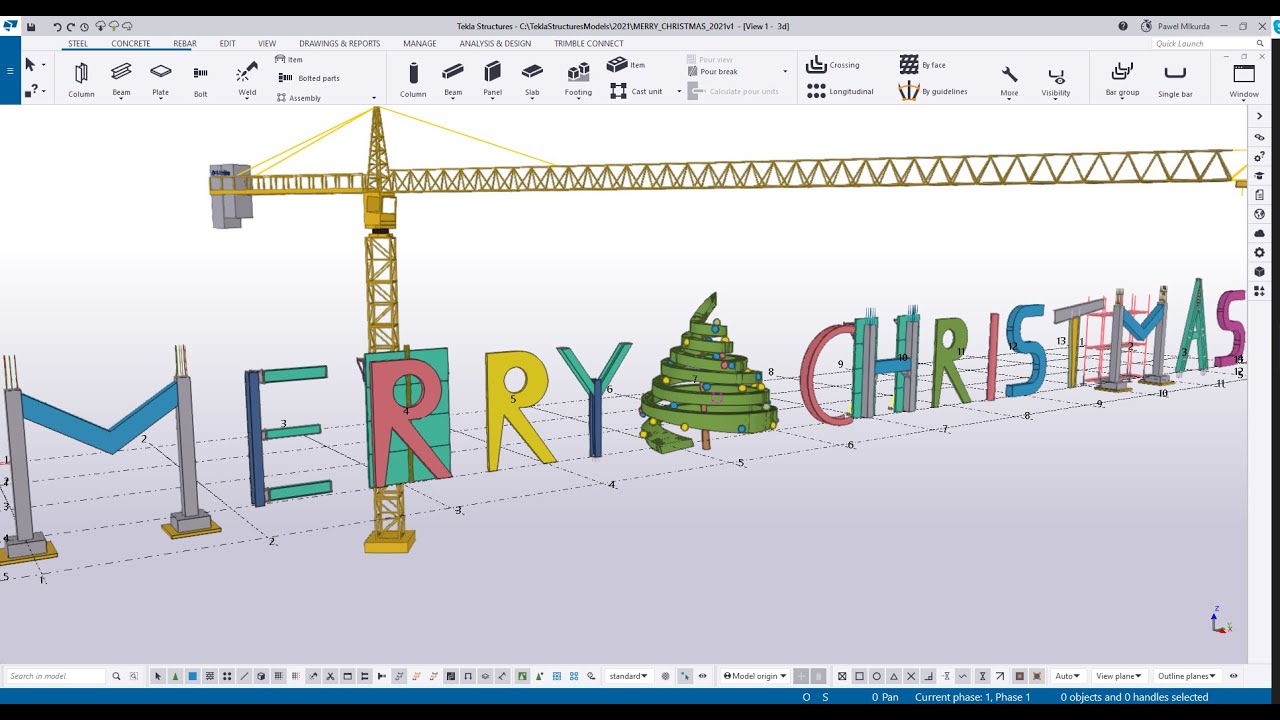1280x720 pixels.
Task: Click the Redo arrow
Action: pyautogui.click(x=70, y=27)
